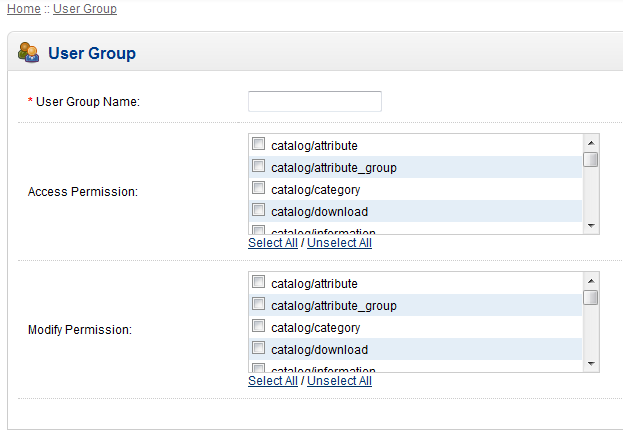Click Select All under Modify Permission
Viewport: 623px width, 438px height.
coord(272,381)
